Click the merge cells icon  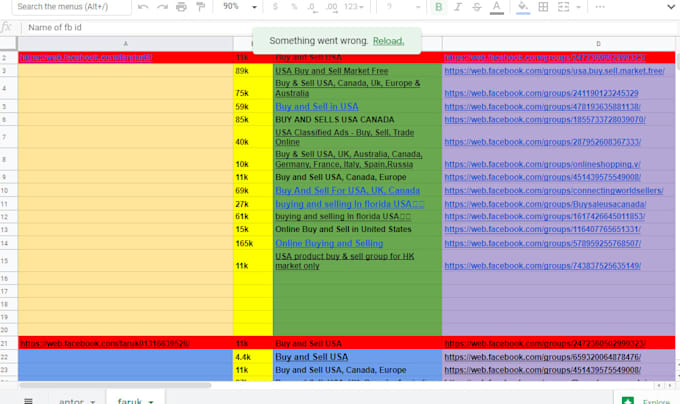pyautogui.click(x=563, y=7)
